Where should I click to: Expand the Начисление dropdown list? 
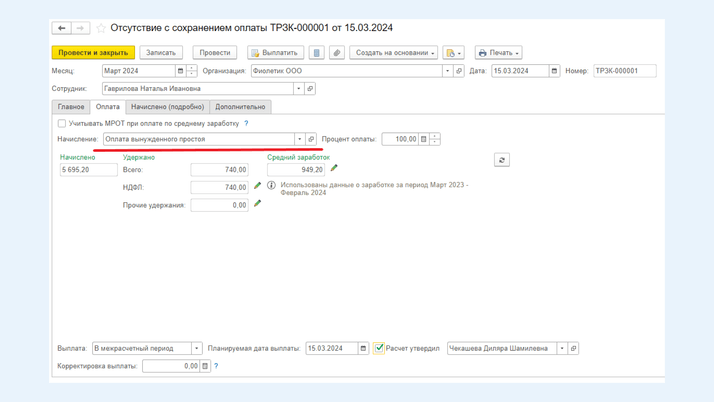tap(300, 139)
